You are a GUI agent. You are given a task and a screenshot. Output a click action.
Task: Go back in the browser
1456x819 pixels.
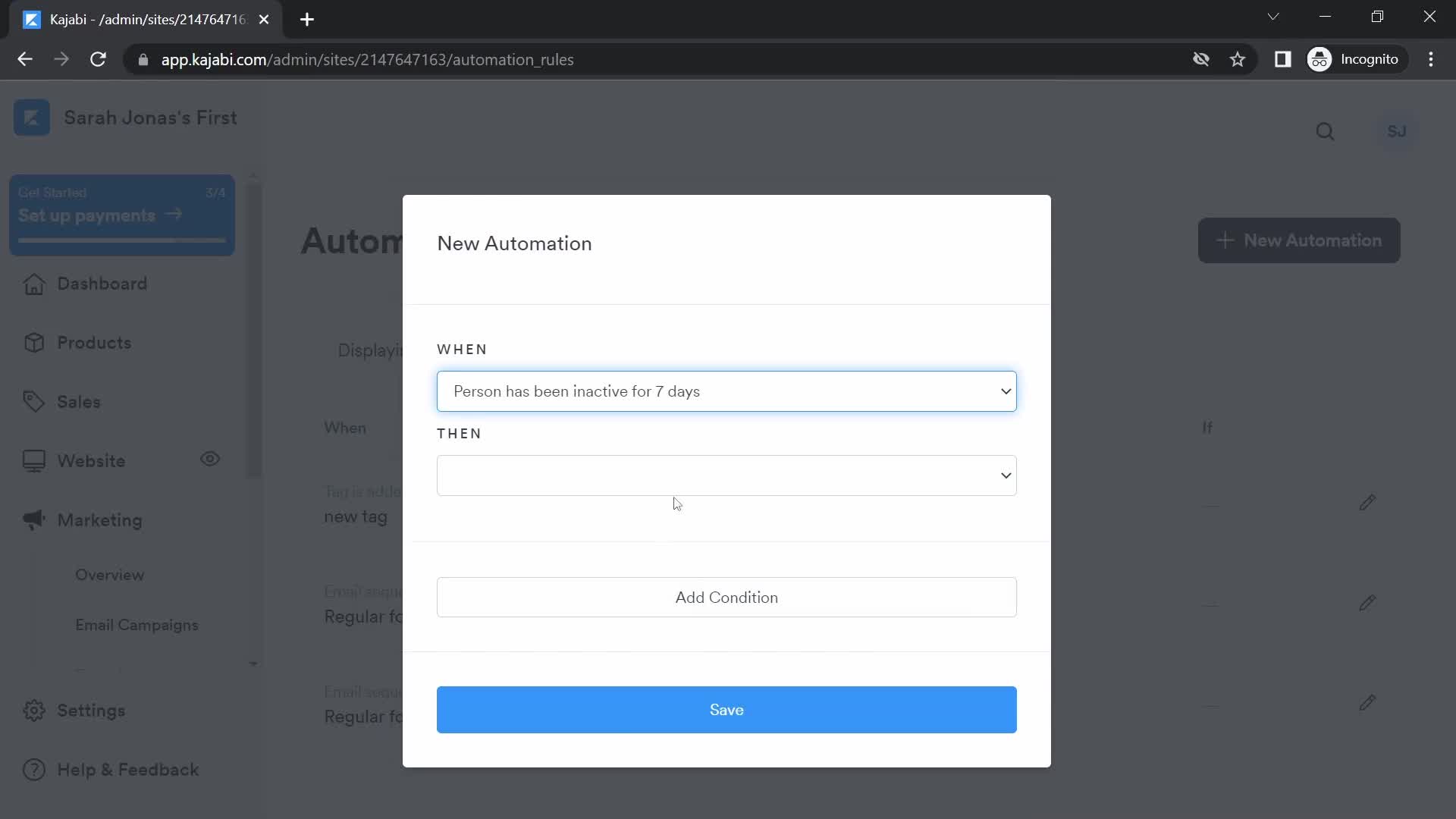(25, 59)
